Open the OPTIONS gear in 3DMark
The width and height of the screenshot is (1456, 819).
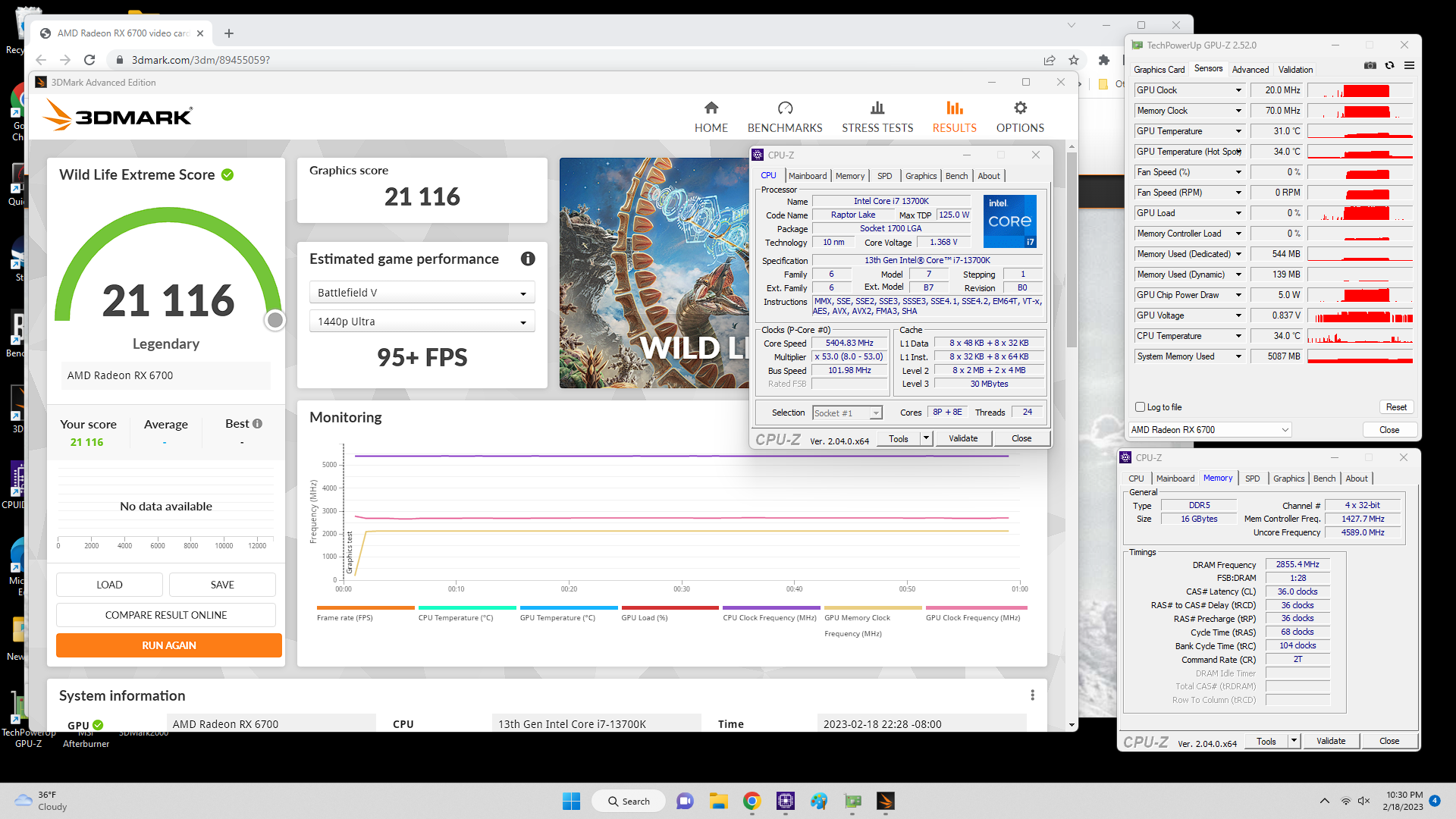click(1020, 118)
